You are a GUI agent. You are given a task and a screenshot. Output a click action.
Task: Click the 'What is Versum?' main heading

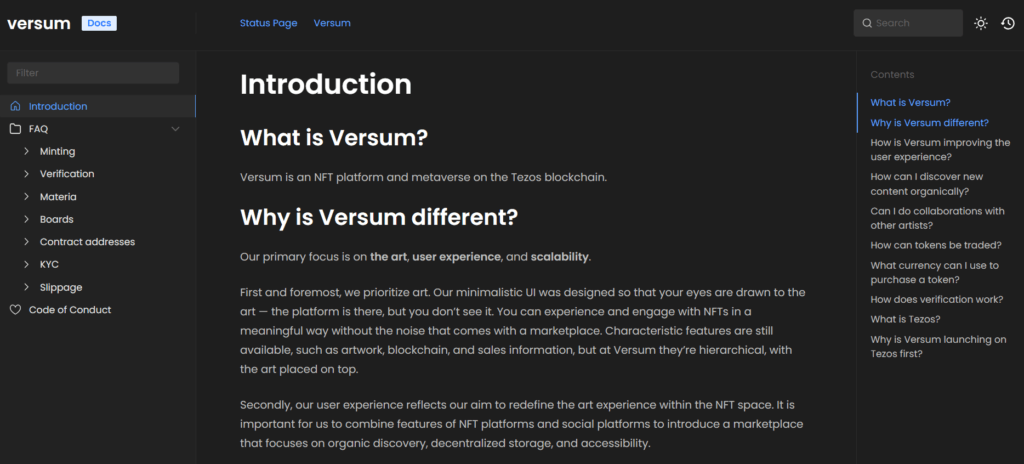tap(334, 138)
